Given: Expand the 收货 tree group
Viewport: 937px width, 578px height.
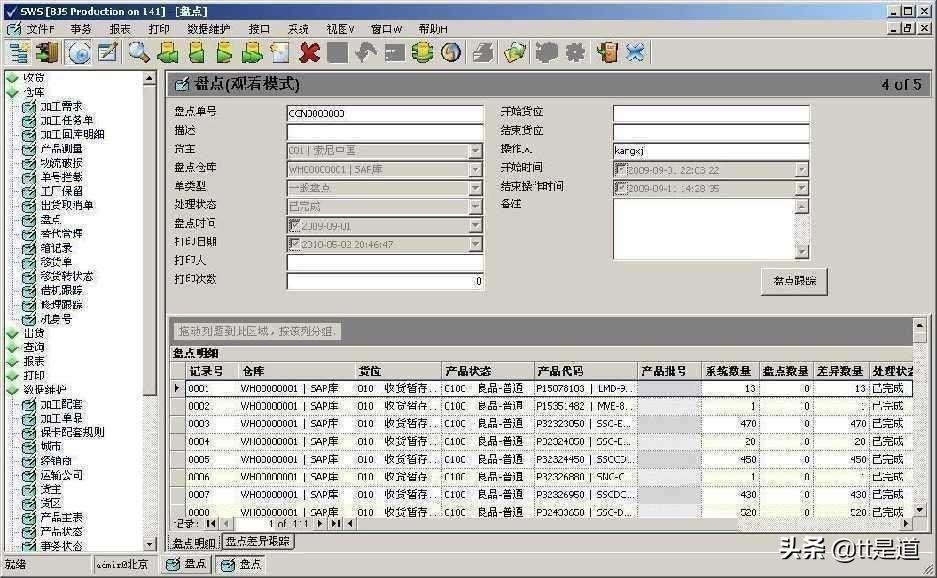Looking at the screenshot, I should [x=12, y=78].
